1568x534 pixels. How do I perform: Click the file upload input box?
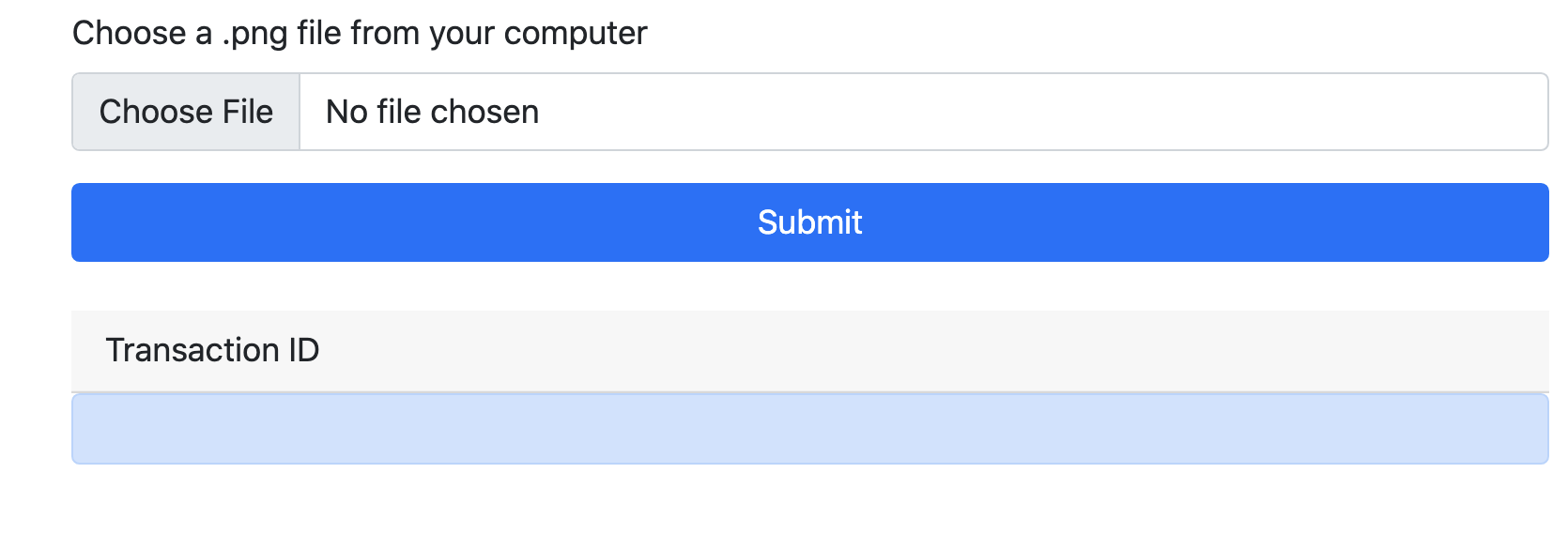pos(809,112)
